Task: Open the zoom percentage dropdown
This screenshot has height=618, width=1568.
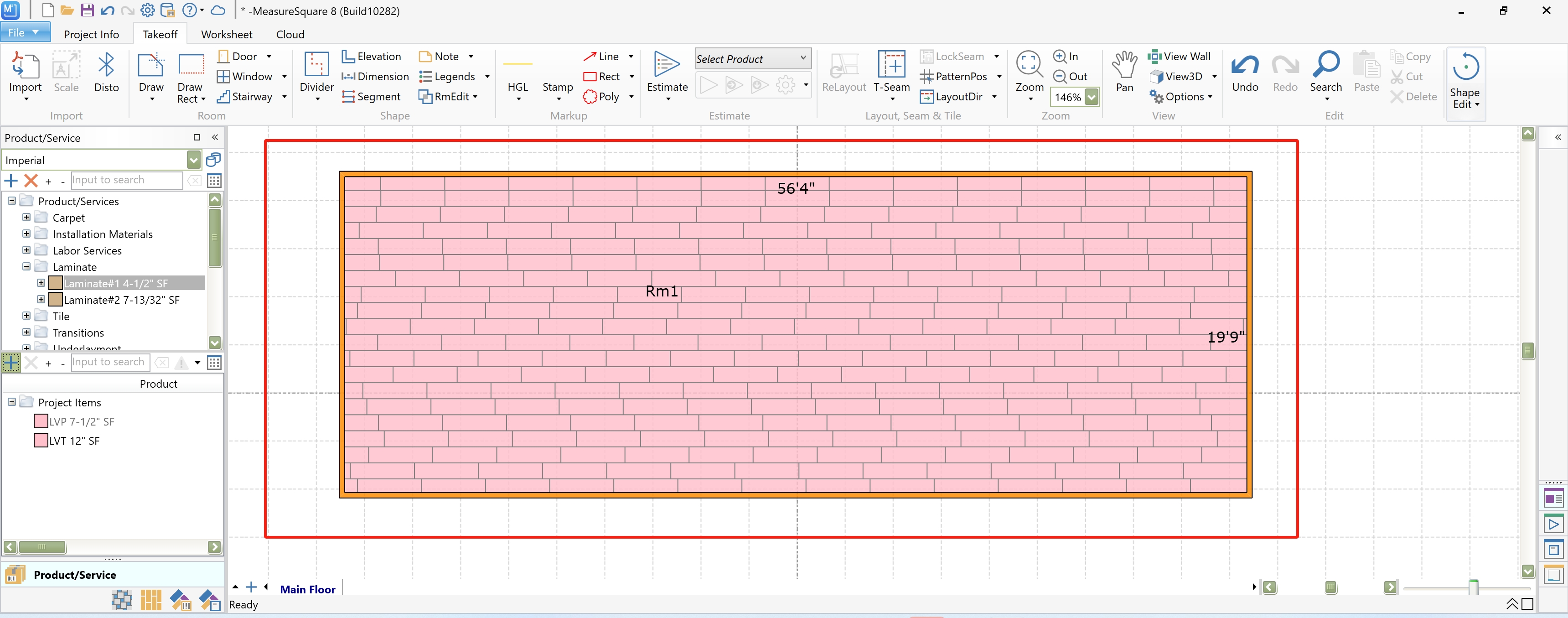Action: [x=1092, y=98]
